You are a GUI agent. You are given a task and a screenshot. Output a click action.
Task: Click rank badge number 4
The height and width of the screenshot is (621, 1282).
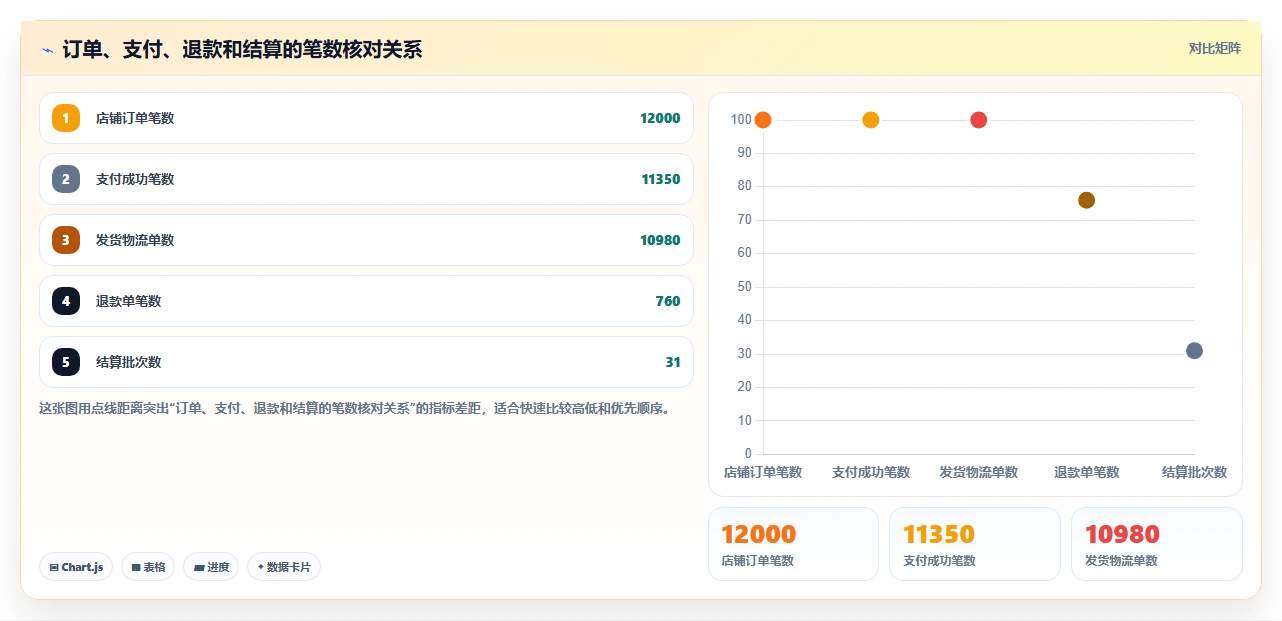coord(66,301)
